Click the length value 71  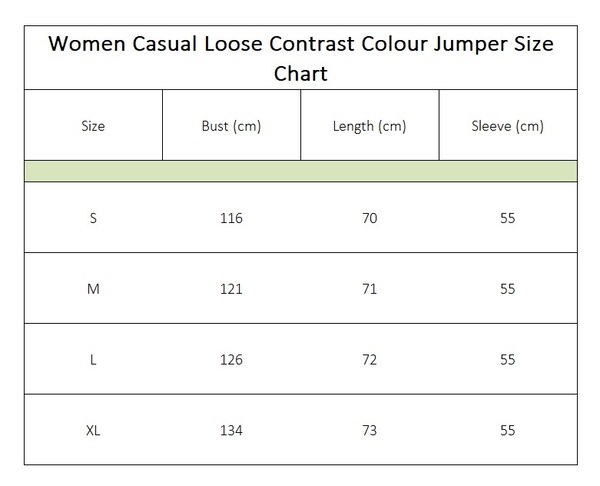click(x=370, y=289)
